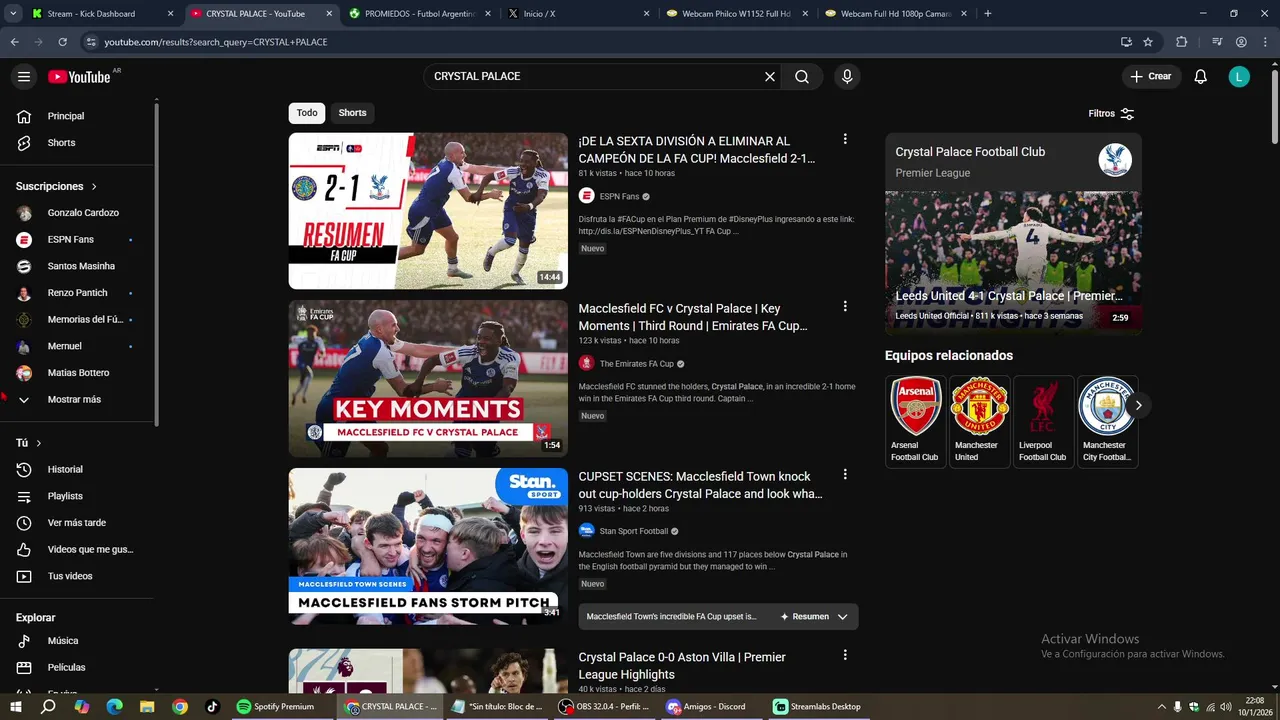This screenshot has height=720, width=1280.
Task: Click the Chrome address bar URL
Action: [x=216, y=42]
